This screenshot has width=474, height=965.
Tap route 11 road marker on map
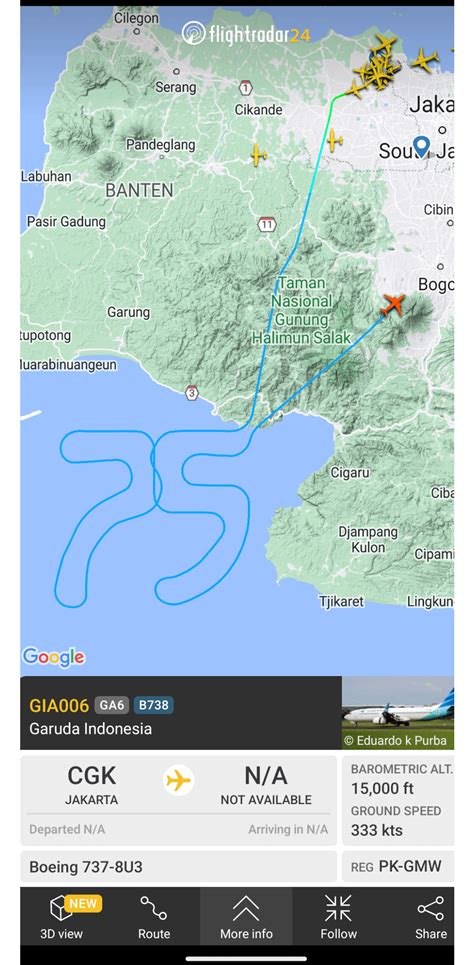click(x=267, y=224)
